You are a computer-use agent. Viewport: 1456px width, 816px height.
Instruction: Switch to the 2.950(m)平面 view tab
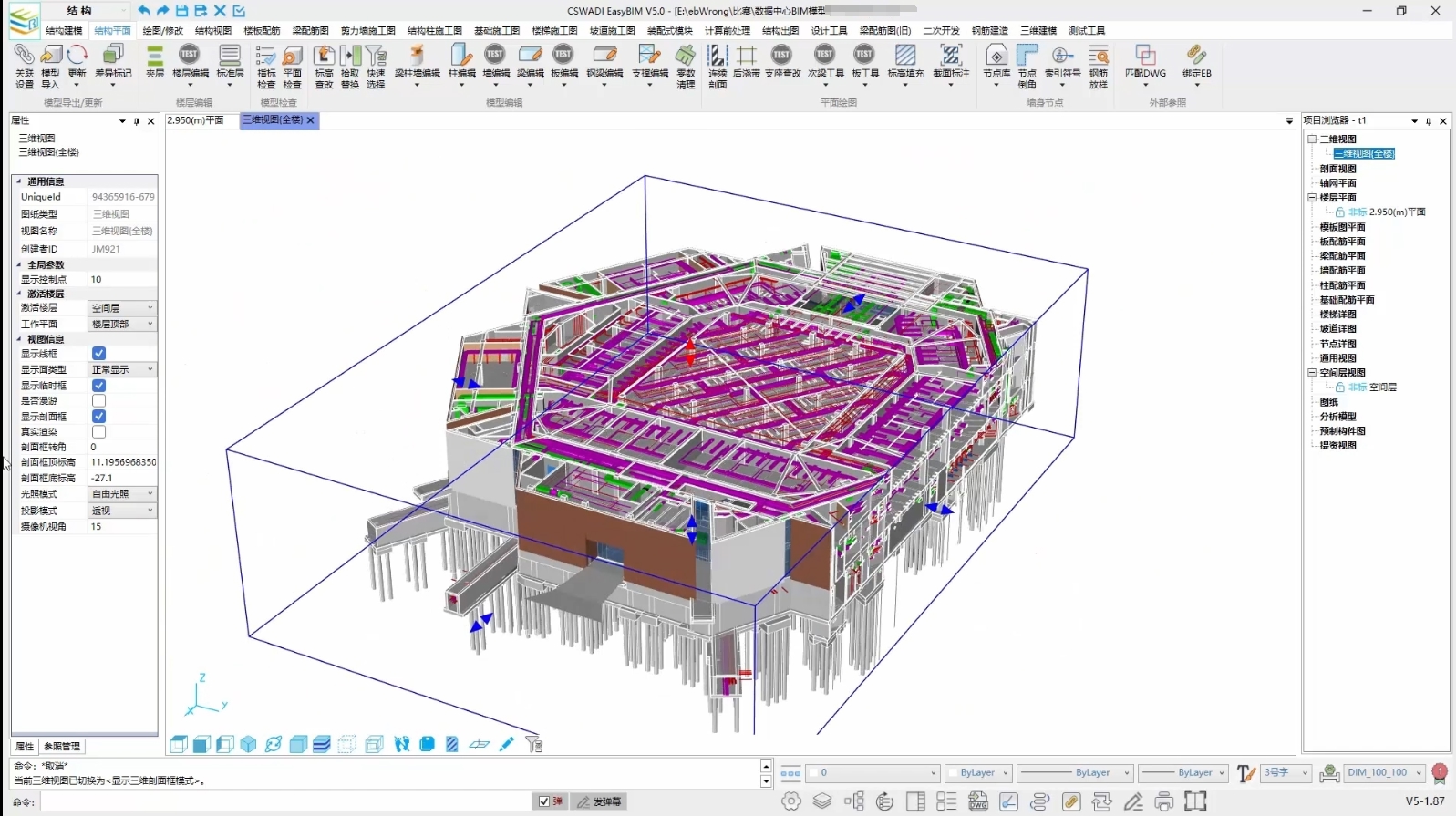[196, 120]
